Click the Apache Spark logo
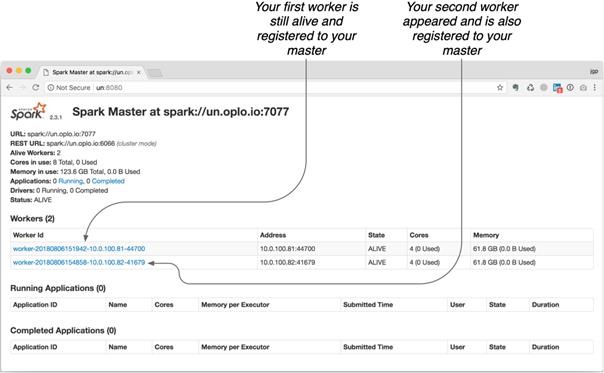This screenshot has height=373, width=604. click(x=29, y=111)
